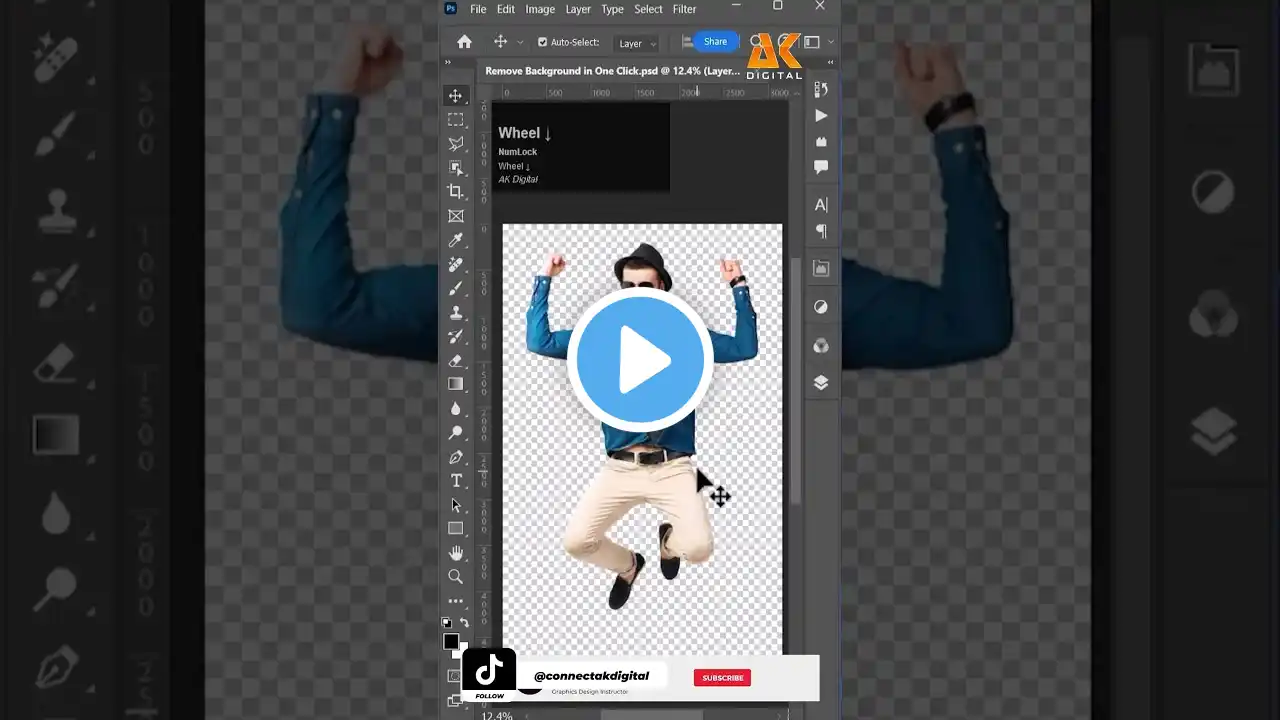Viewport: 1280px width, 720px height.
Task: Open the Filter menu
Action: pyautogui.click(x=684, y=9)
